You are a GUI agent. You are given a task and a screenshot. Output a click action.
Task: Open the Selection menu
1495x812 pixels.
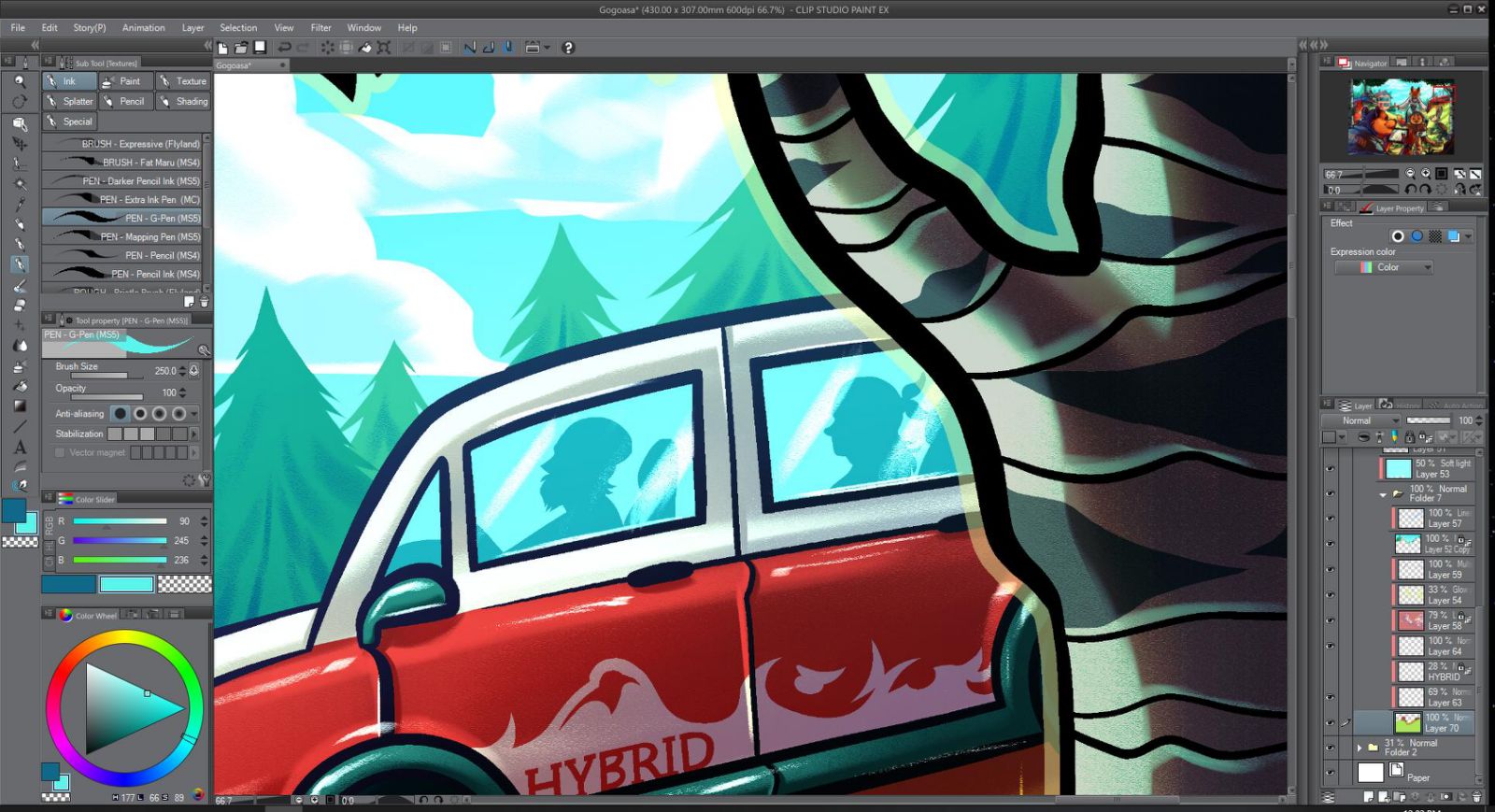(x=238, y=28)
